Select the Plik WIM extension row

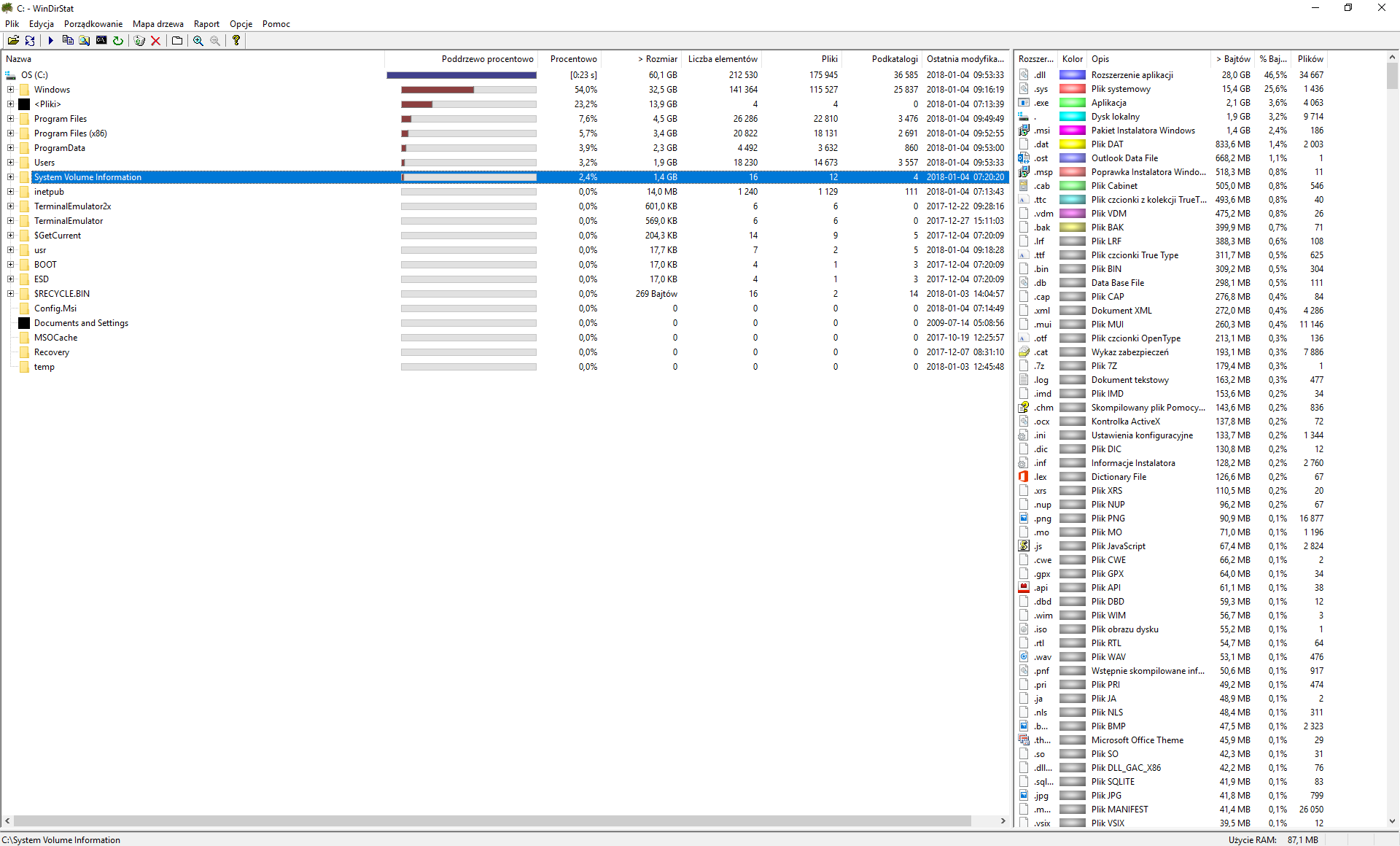point(1171,616)
